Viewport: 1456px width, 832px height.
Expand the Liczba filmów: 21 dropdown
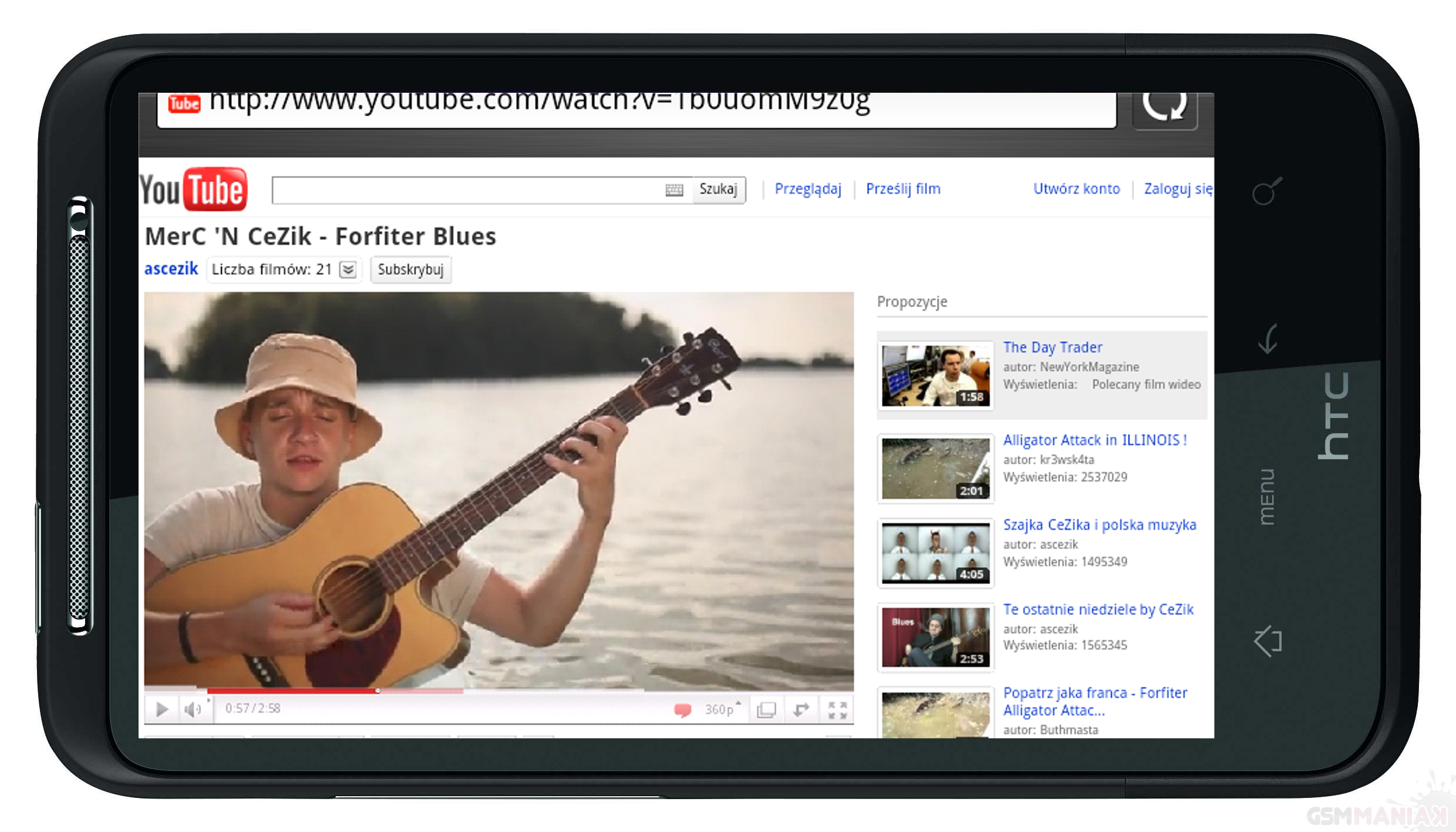pos(348,270)
